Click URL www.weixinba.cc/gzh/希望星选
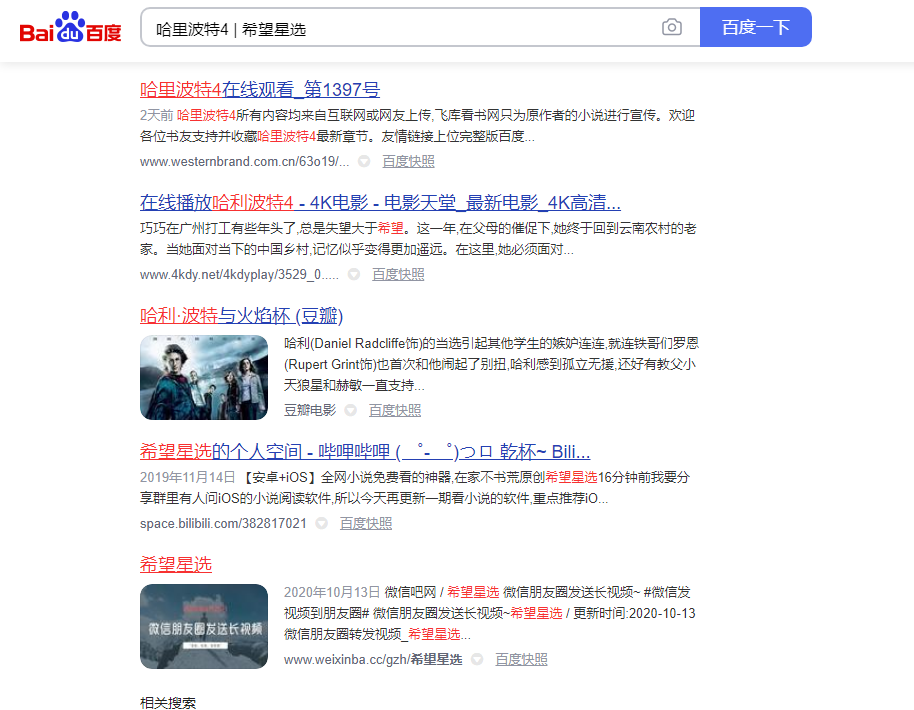 373,659
